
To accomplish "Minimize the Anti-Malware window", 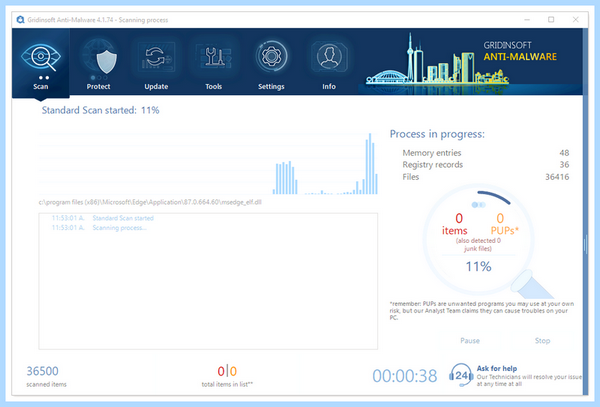I will click(527, 20).
